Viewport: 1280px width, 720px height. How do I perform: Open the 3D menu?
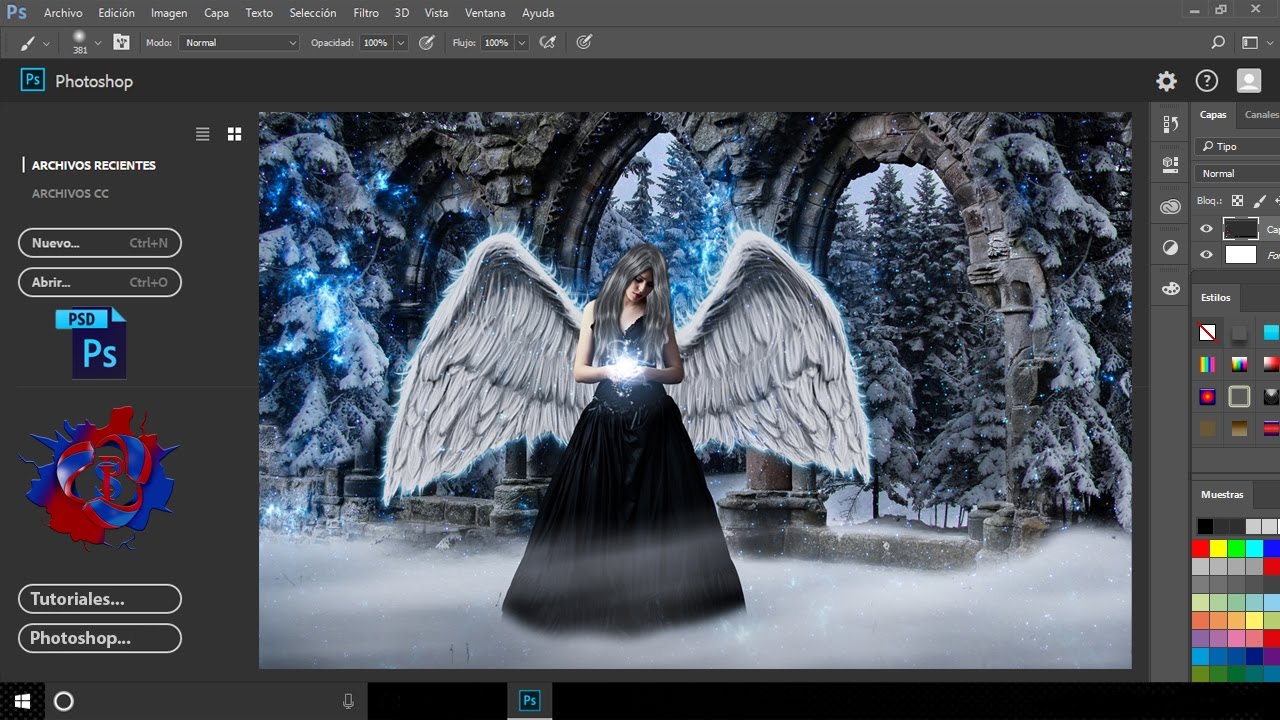[x=402, y=13]
